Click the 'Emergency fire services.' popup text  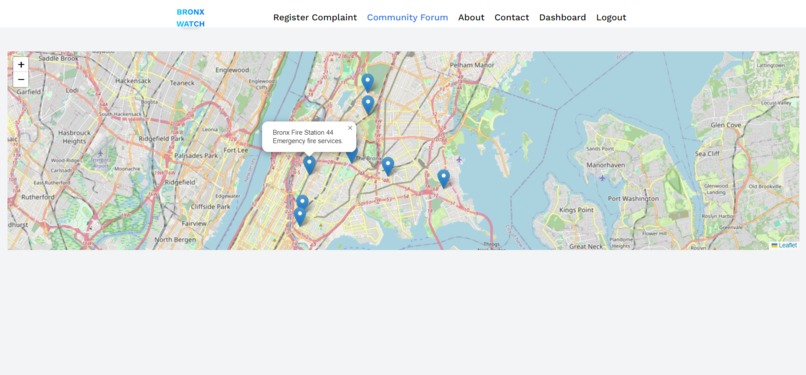pyautogui.click(x=307, y=141)
